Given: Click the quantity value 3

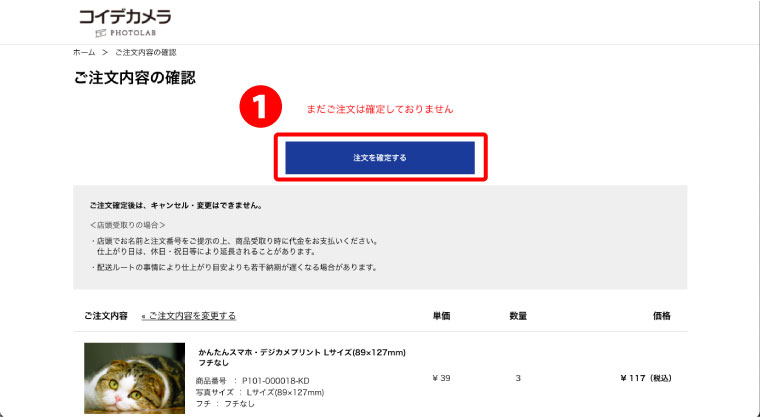Looking at the screenshot, I should [518, 378].
